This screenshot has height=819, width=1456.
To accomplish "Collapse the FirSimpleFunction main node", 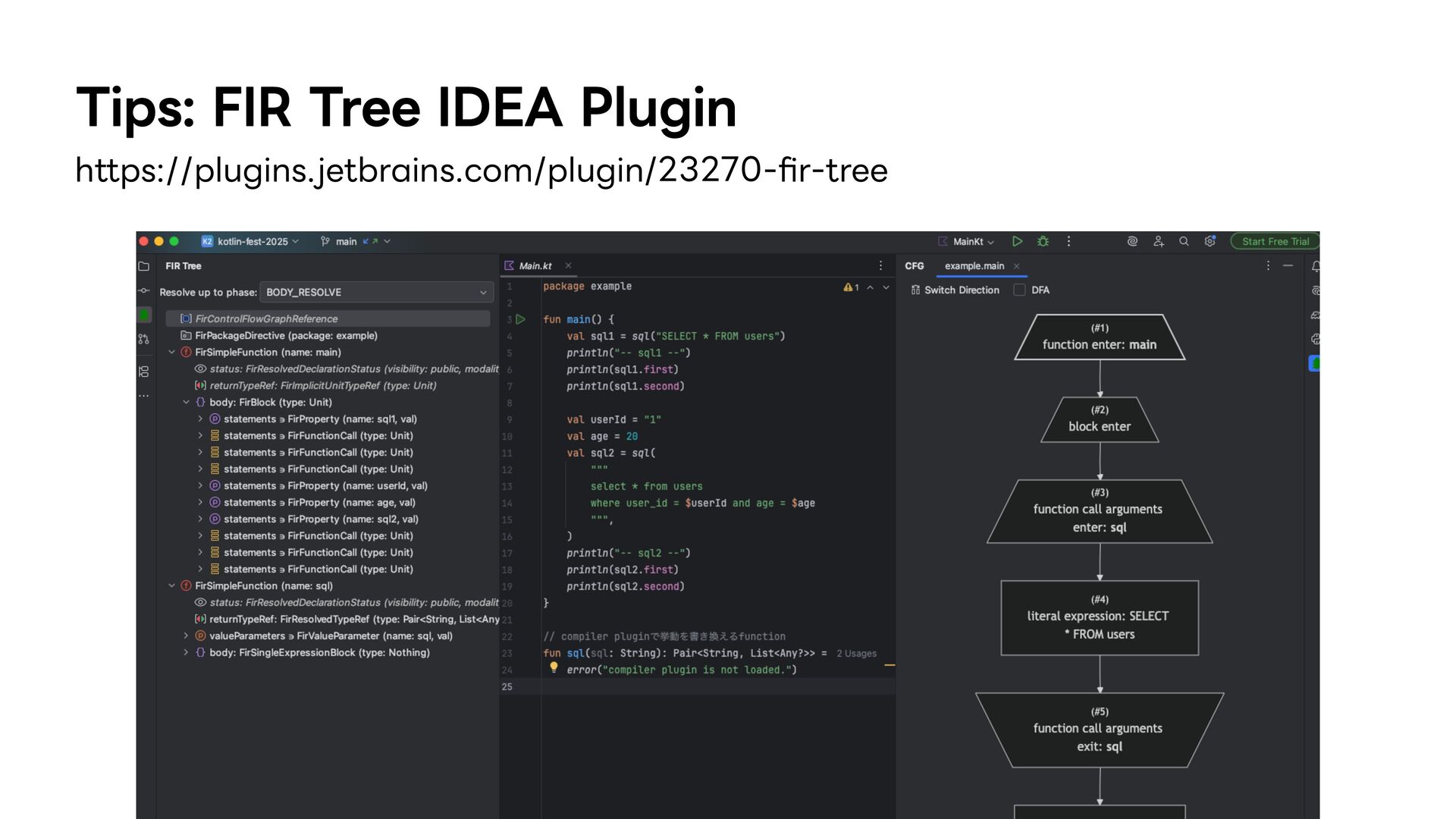I will (x=171, y=352).
